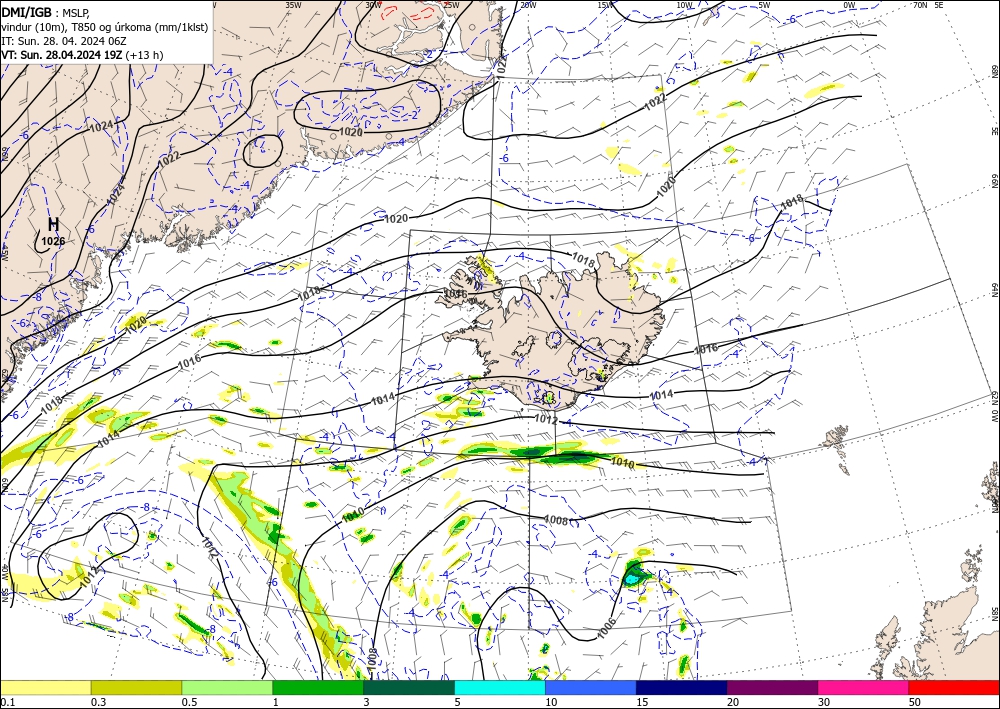Click the cyan heavy precipitation cell south-east of Iceland
The width and height of the screenshot is (1000, 709).
pyautogui.click(x=632, y=579)
